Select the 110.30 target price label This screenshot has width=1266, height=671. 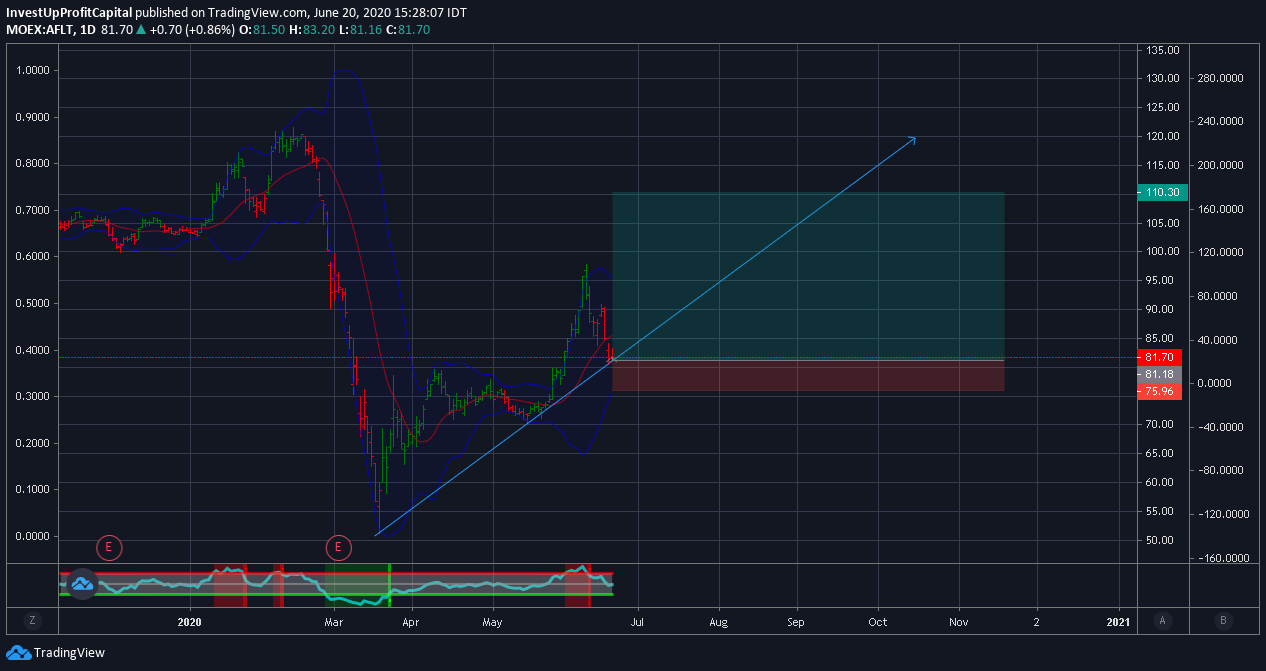tap(1162, 193)
